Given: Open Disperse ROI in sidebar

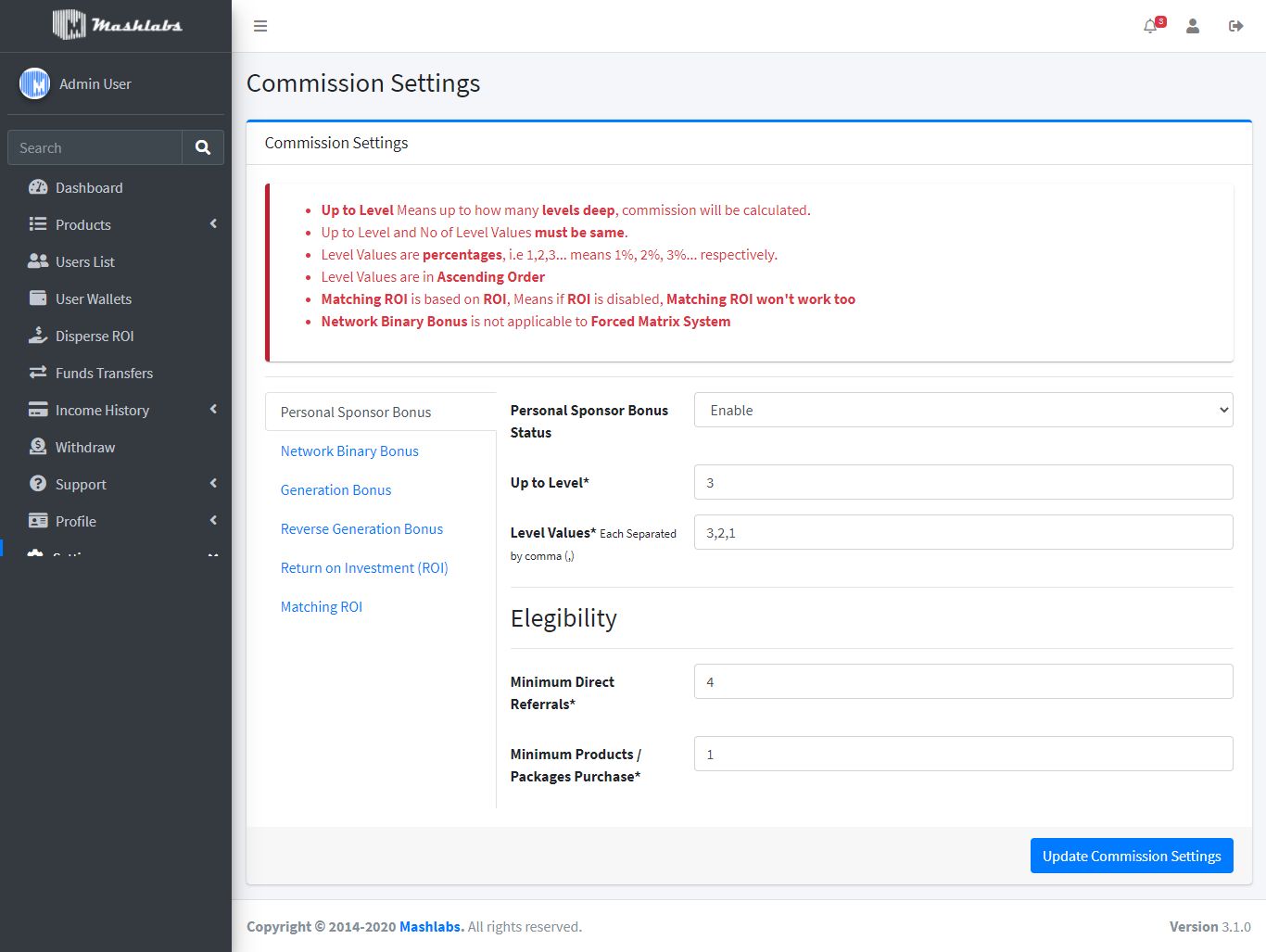Looking at the screenshot, I should 95,336.
